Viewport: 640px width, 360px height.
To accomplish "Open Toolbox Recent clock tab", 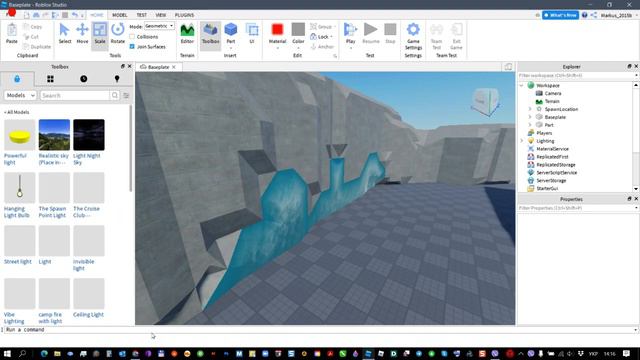I will [84, 79].
